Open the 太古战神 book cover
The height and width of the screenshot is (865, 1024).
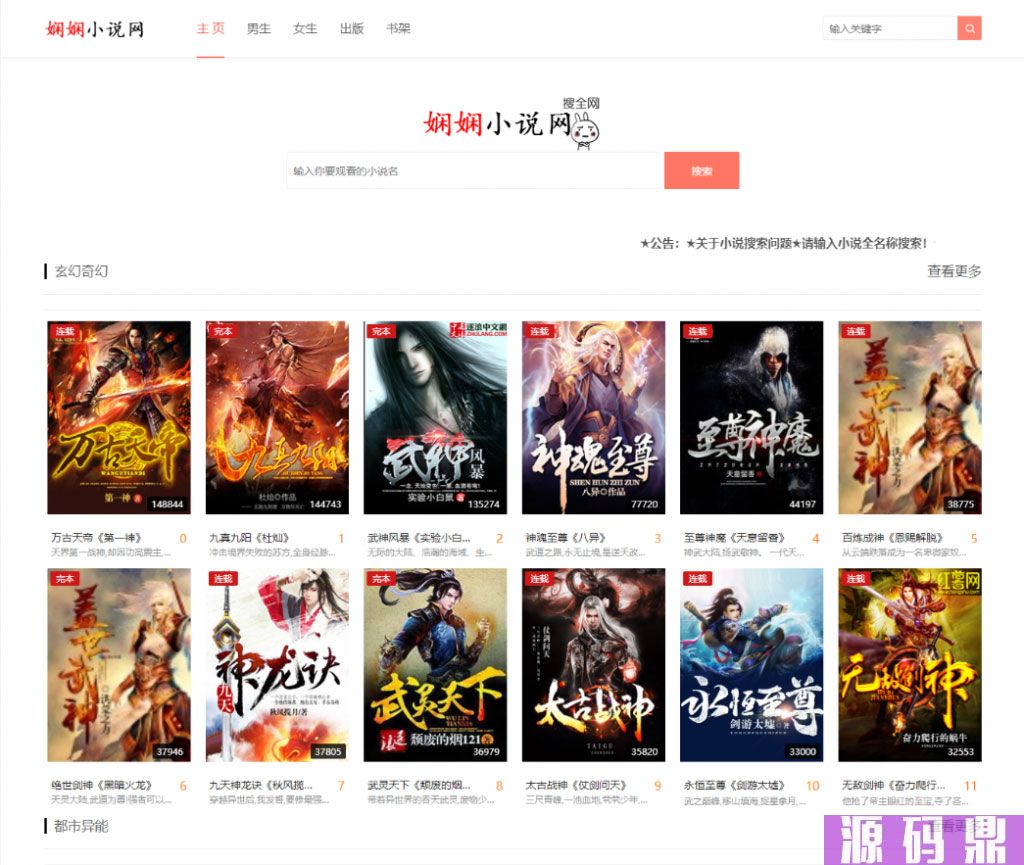click(x=594, y=665)
